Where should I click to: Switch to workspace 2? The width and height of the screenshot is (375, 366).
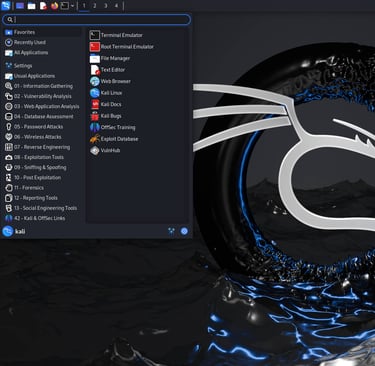coord(95,6)
